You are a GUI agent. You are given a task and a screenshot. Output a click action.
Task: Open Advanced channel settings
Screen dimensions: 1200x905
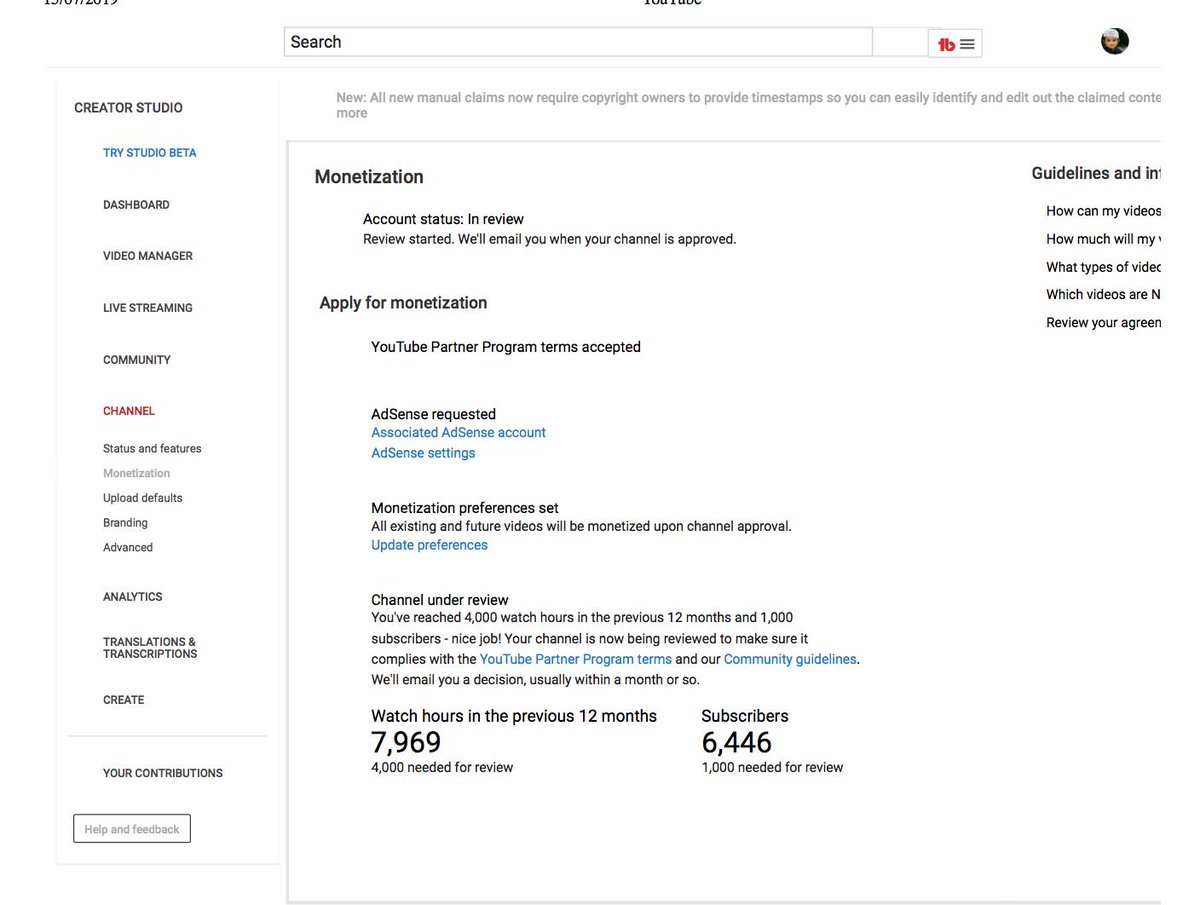click(128, 548)
